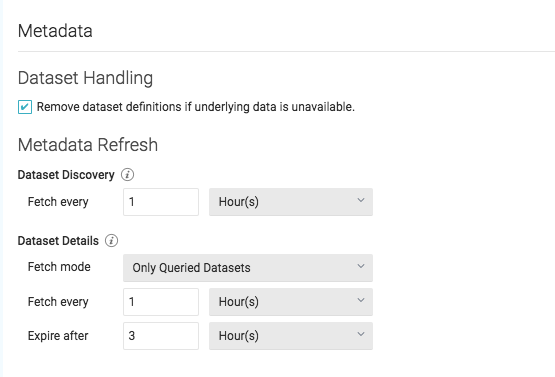The height and width of the screenshot is (377, 555).
Task: Click the Metadata Refresh heading
Action: click(x=88, y=145)
